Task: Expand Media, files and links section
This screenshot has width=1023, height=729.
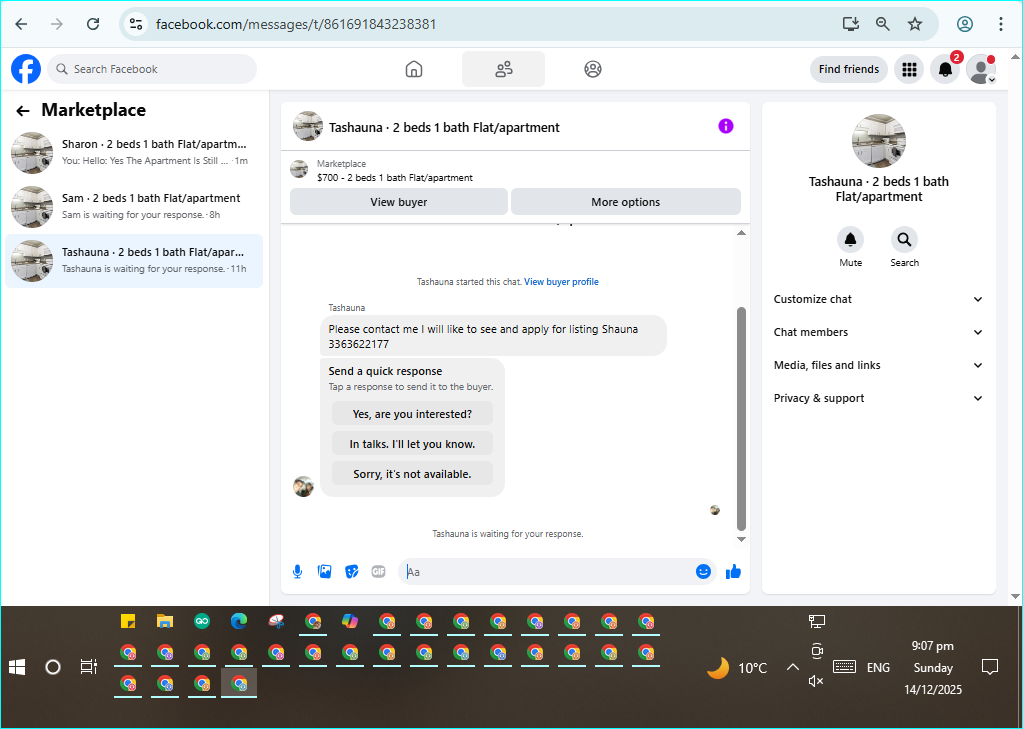Action: 878,365
